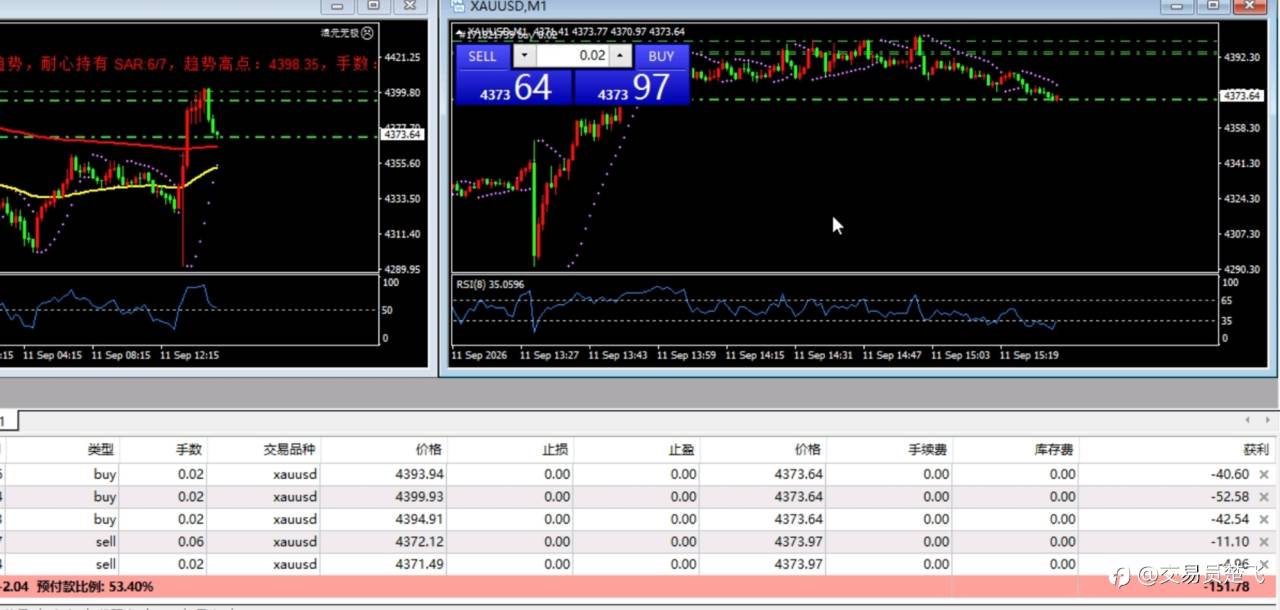Minimize the left chart window
The image size is (1280, 610).
(337, 6)
